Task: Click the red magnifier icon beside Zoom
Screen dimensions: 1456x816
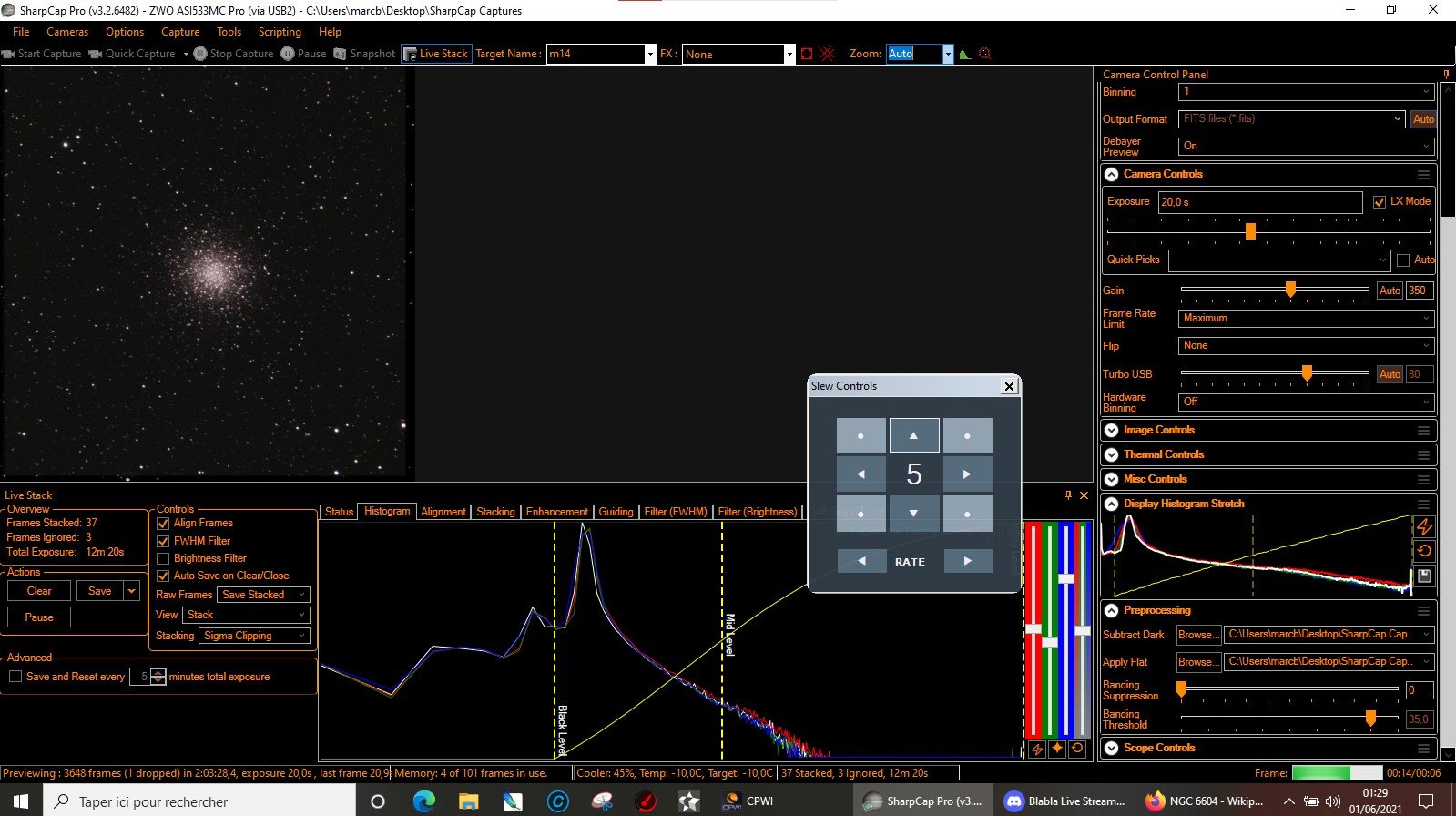Action: click(x=984, y=54)
